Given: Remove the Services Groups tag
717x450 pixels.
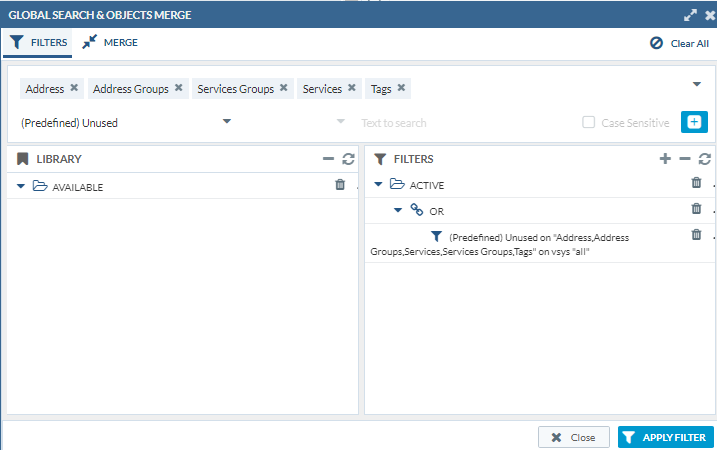Looking at the screenshot, I should (284, 88).
